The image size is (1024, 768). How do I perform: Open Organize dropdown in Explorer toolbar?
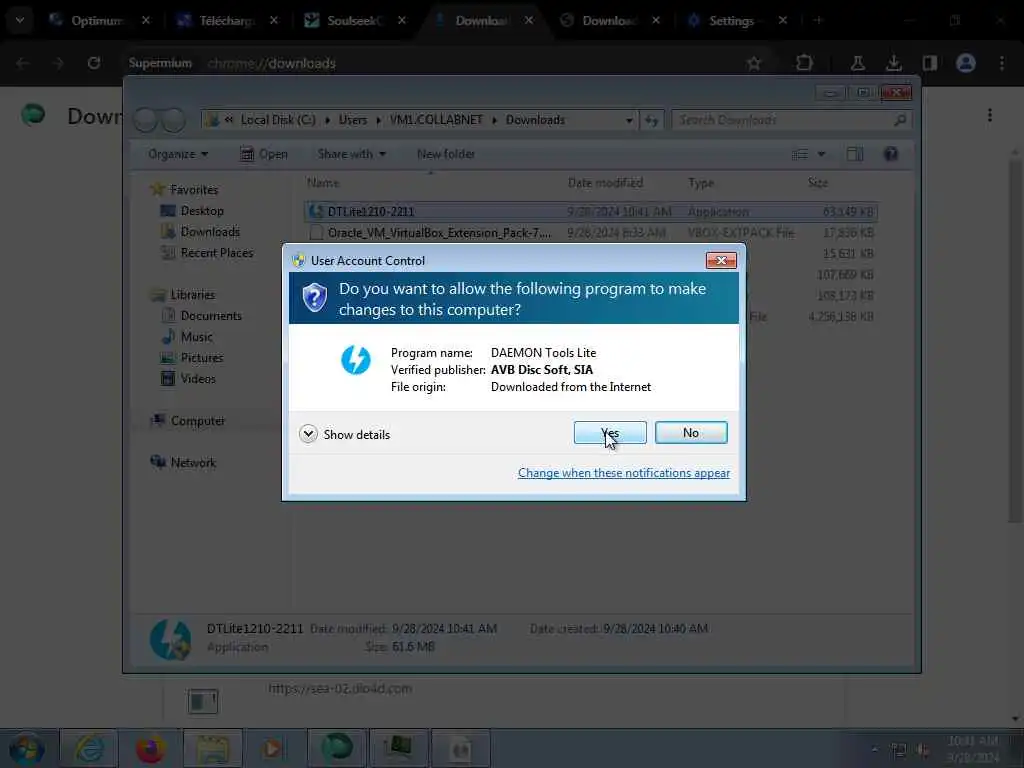[178, 154]
